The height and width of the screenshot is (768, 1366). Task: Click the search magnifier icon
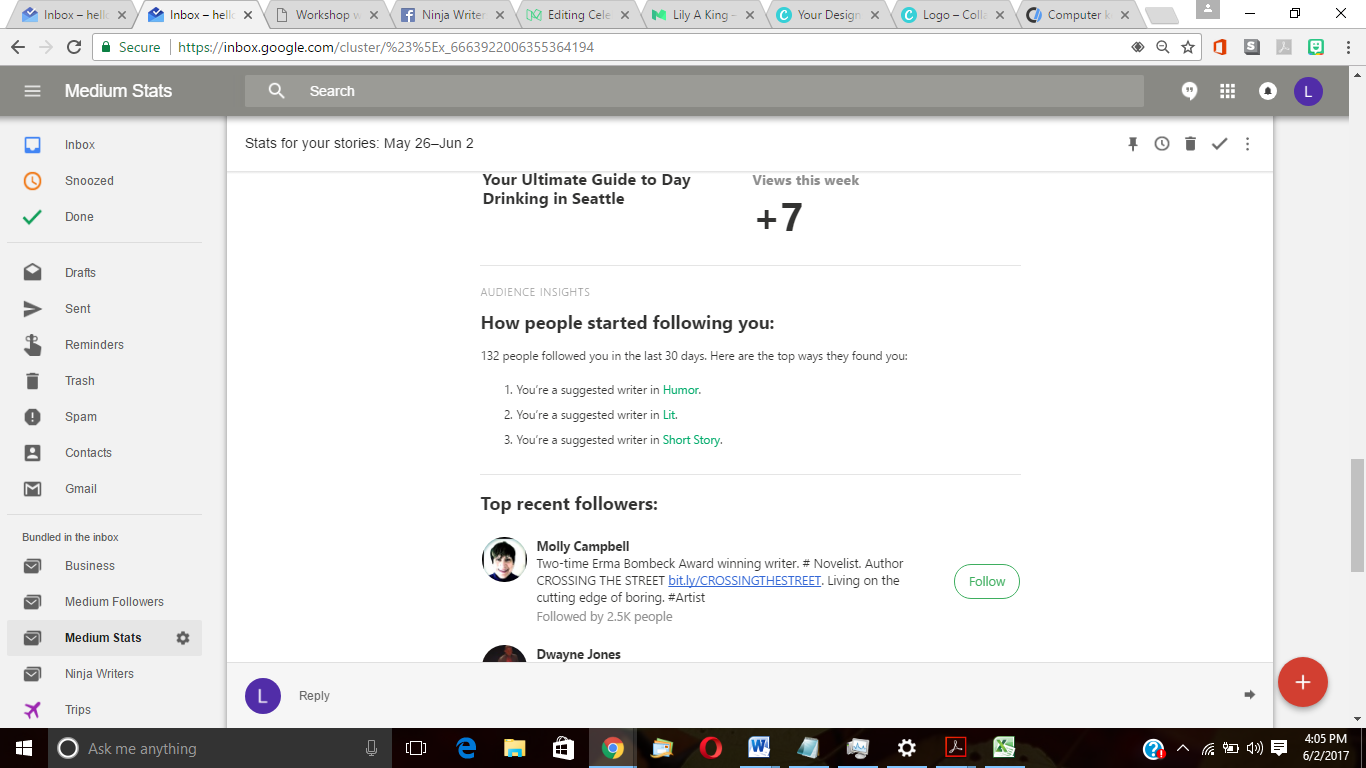pyautogui.click(x=277, y=91)
